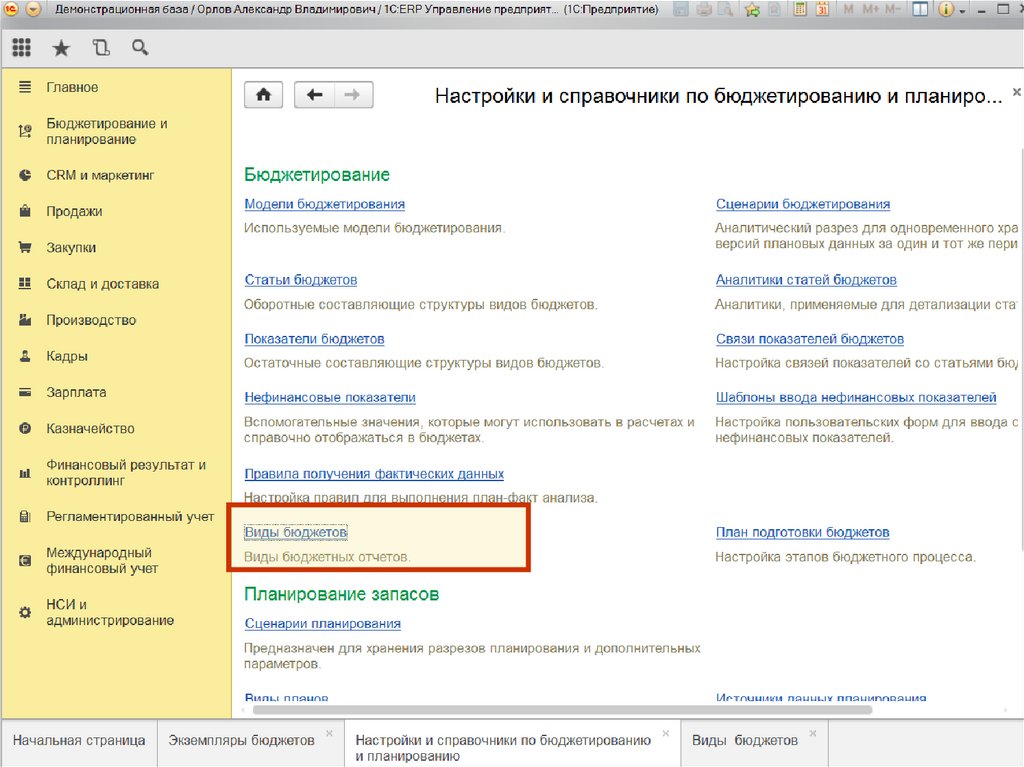
Task: Click the print icon in title bar
Action: pos(703,9)
